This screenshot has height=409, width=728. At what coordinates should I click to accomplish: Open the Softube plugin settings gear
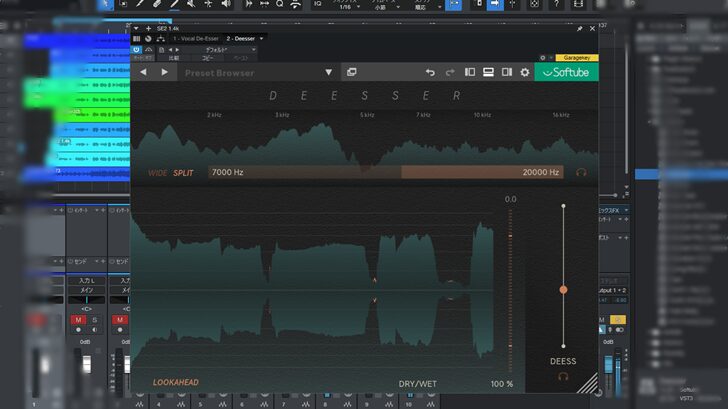[x=525, y=72]
